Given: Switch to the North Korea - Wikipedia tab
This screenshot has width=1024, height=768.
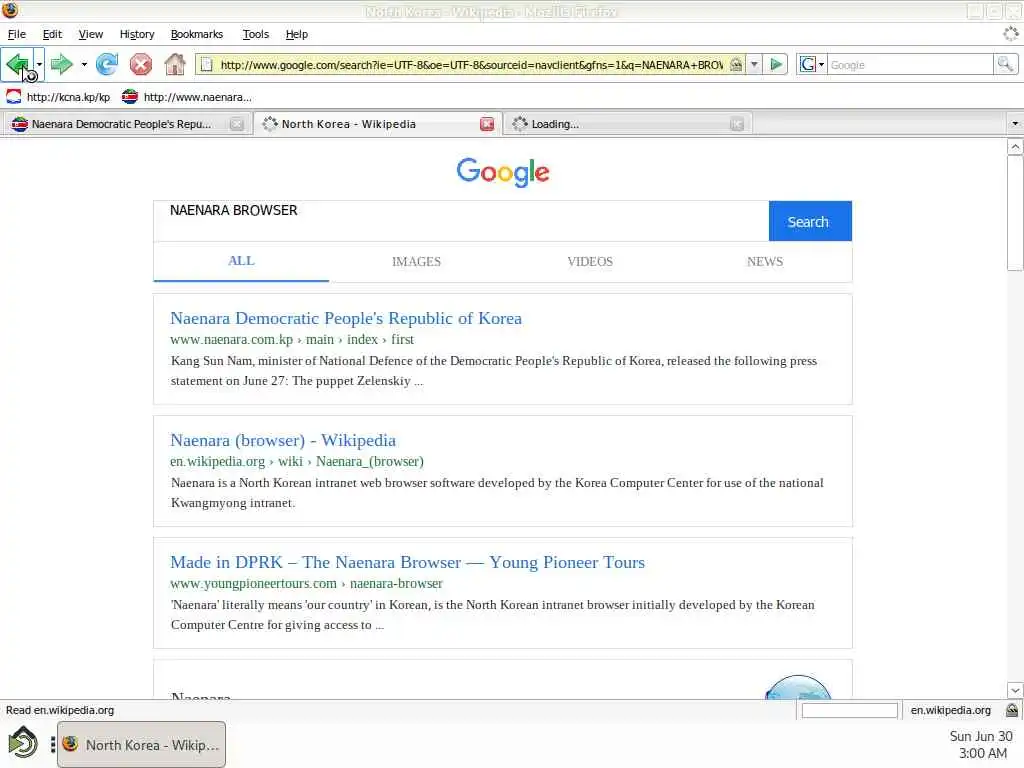Looking at the screenshot, I should tap(349, 123).
